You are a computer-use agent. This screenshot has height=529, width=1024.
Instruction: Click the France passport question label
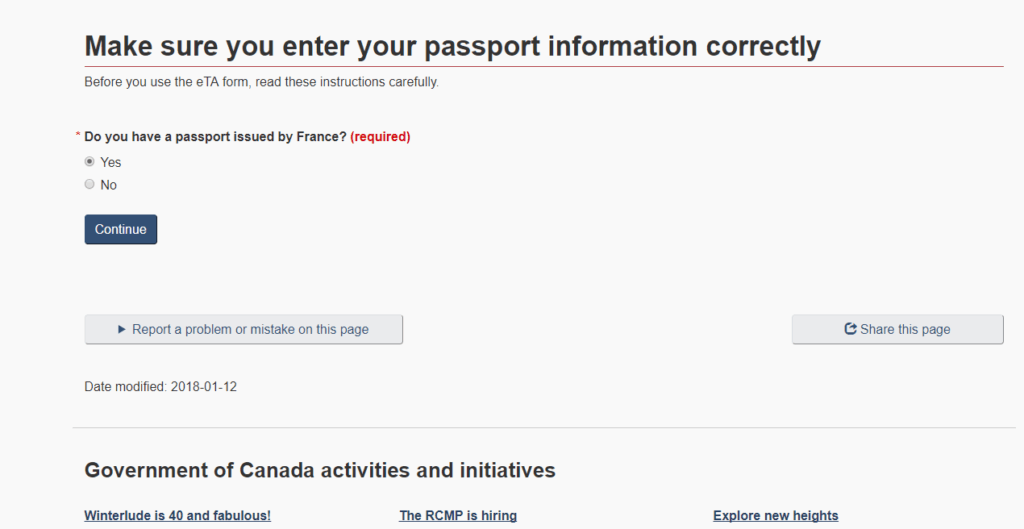[x=216, y=136]
